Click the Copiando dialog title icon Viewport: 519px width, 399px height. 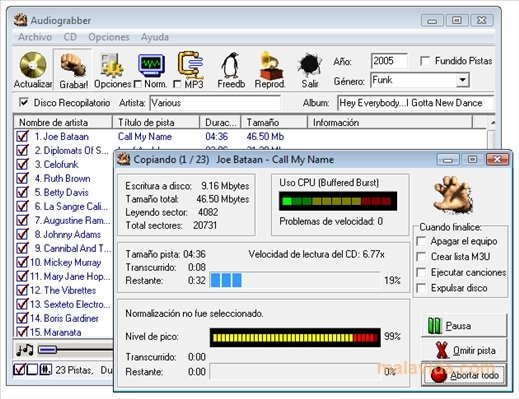click(x=123, y=159)
